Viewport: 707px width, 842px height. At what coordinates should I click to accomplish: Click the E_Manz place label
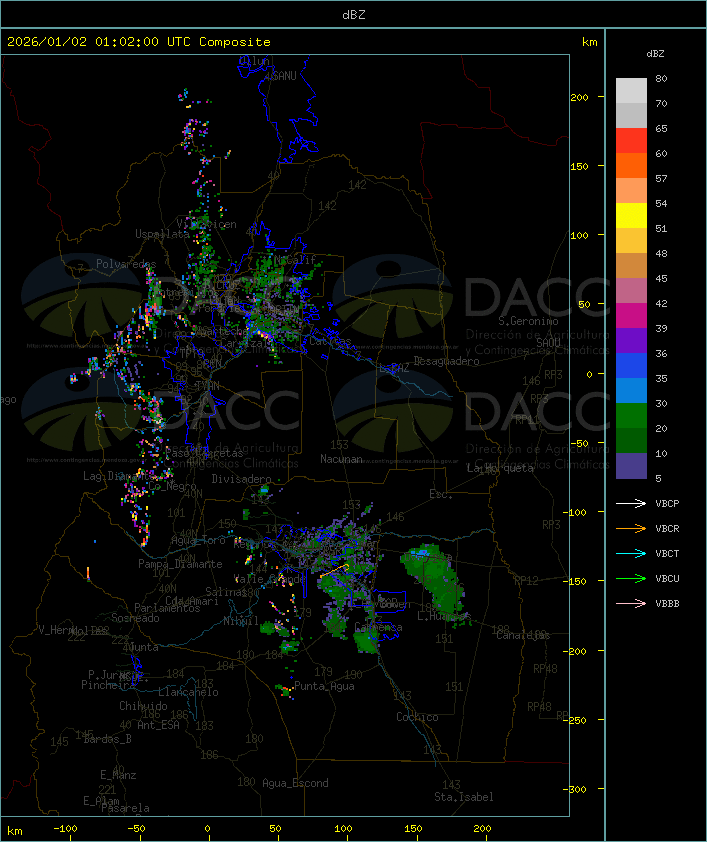point(118,775)
